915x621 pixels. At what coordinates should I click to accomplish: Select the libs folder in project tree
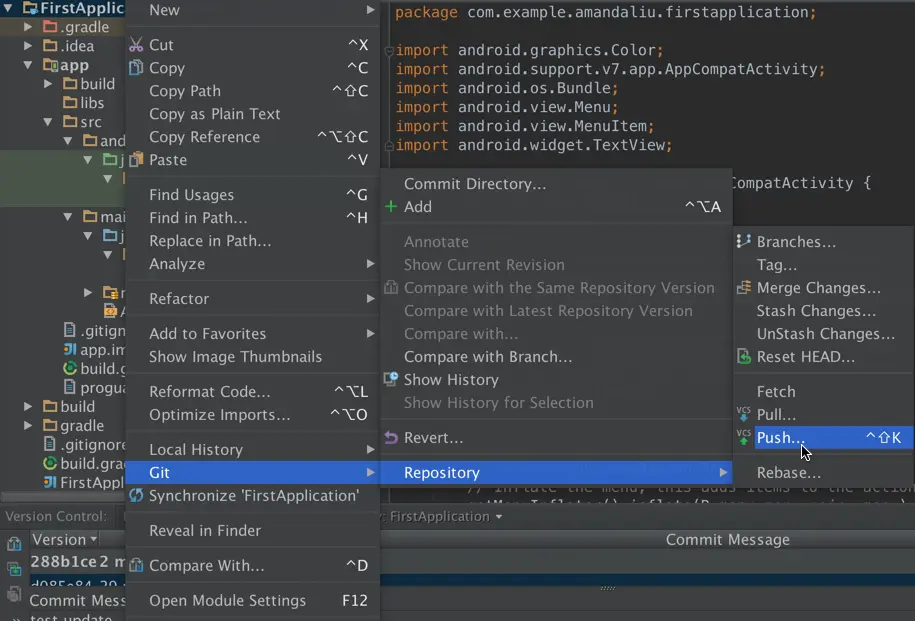coord(92,103)
